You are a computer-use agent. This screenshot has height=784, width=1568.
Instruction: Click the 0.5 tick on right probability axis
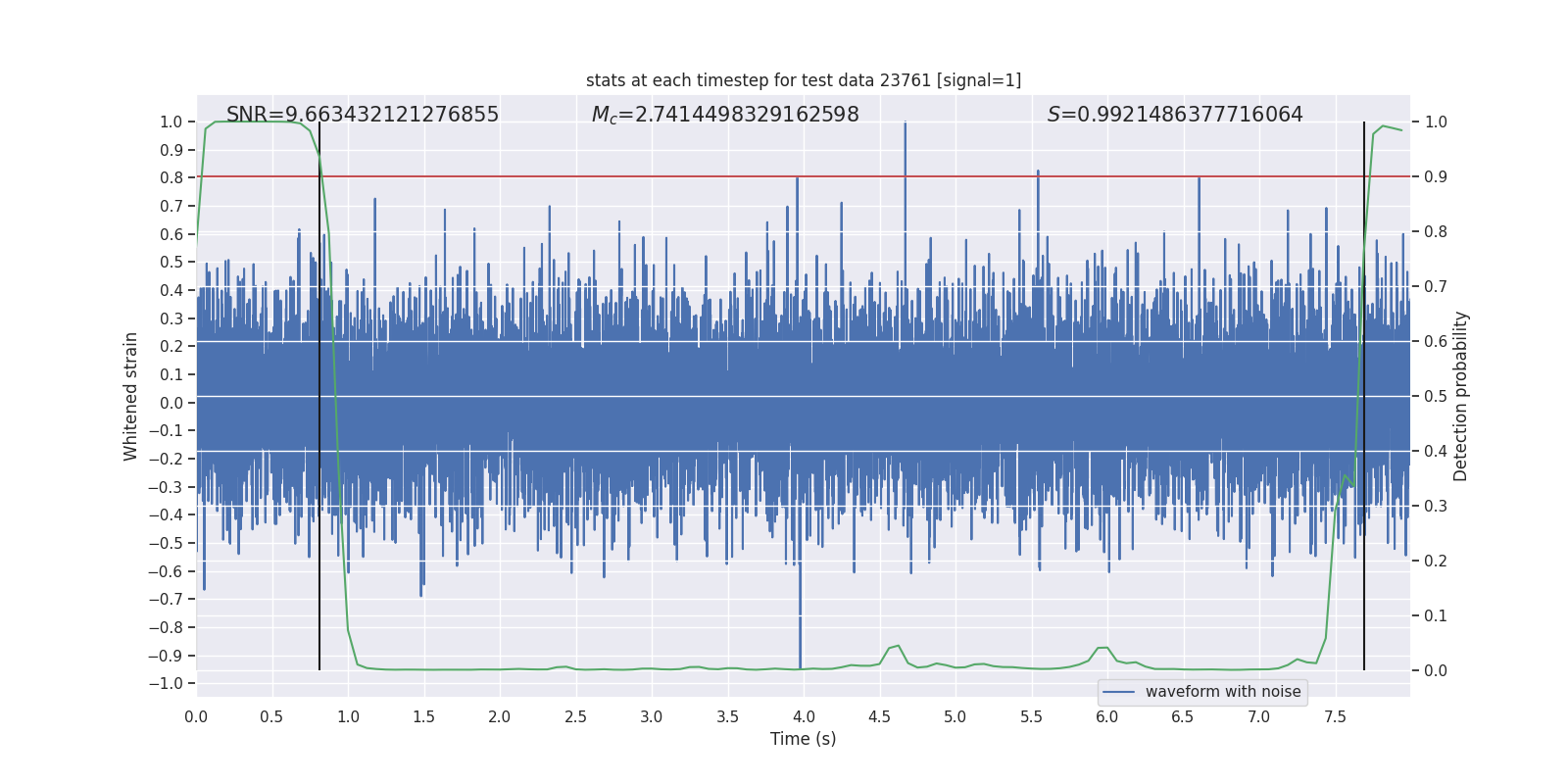(x=1436, y=396)
